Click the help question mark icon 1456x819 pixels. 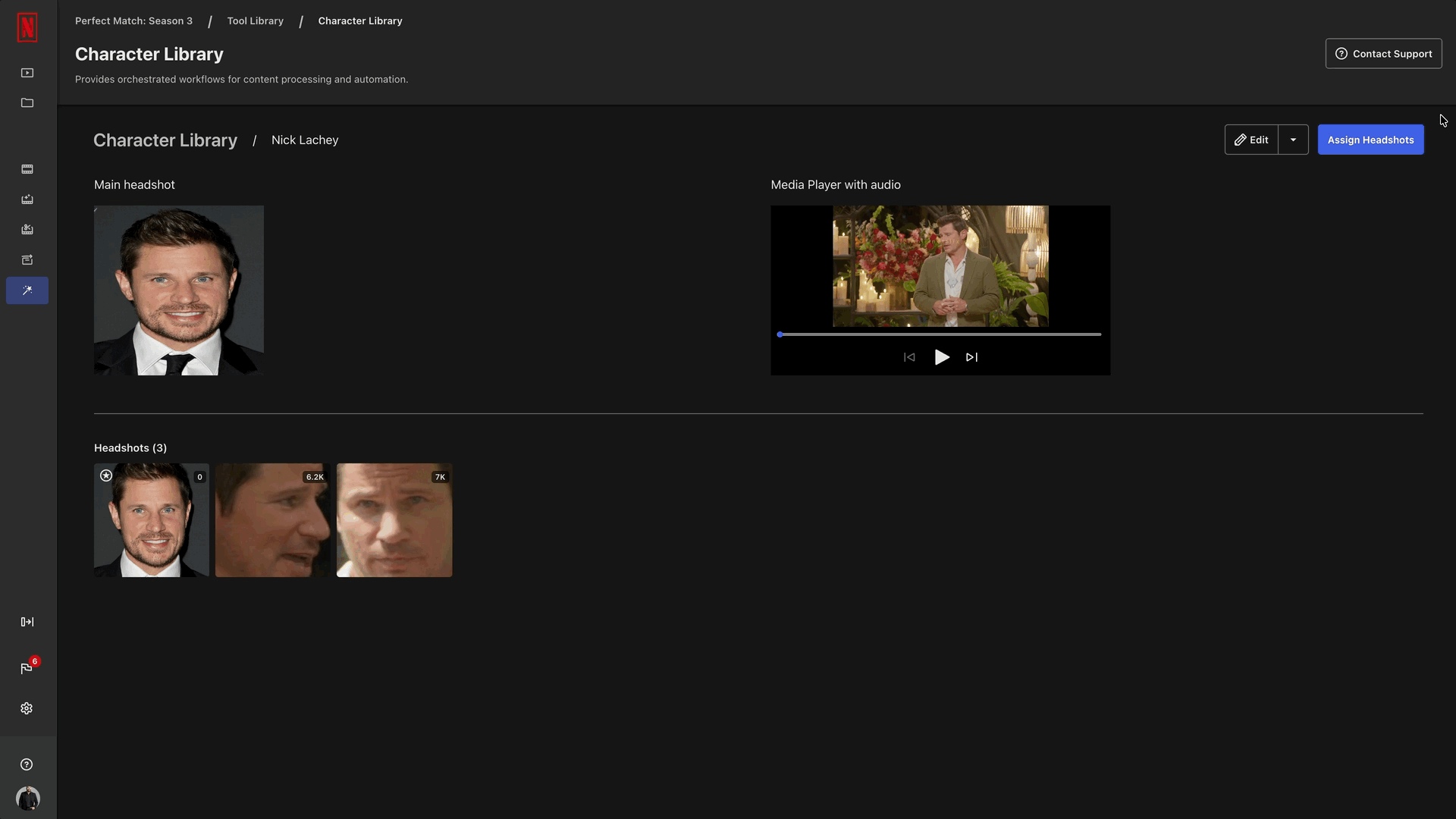point(27,764)
